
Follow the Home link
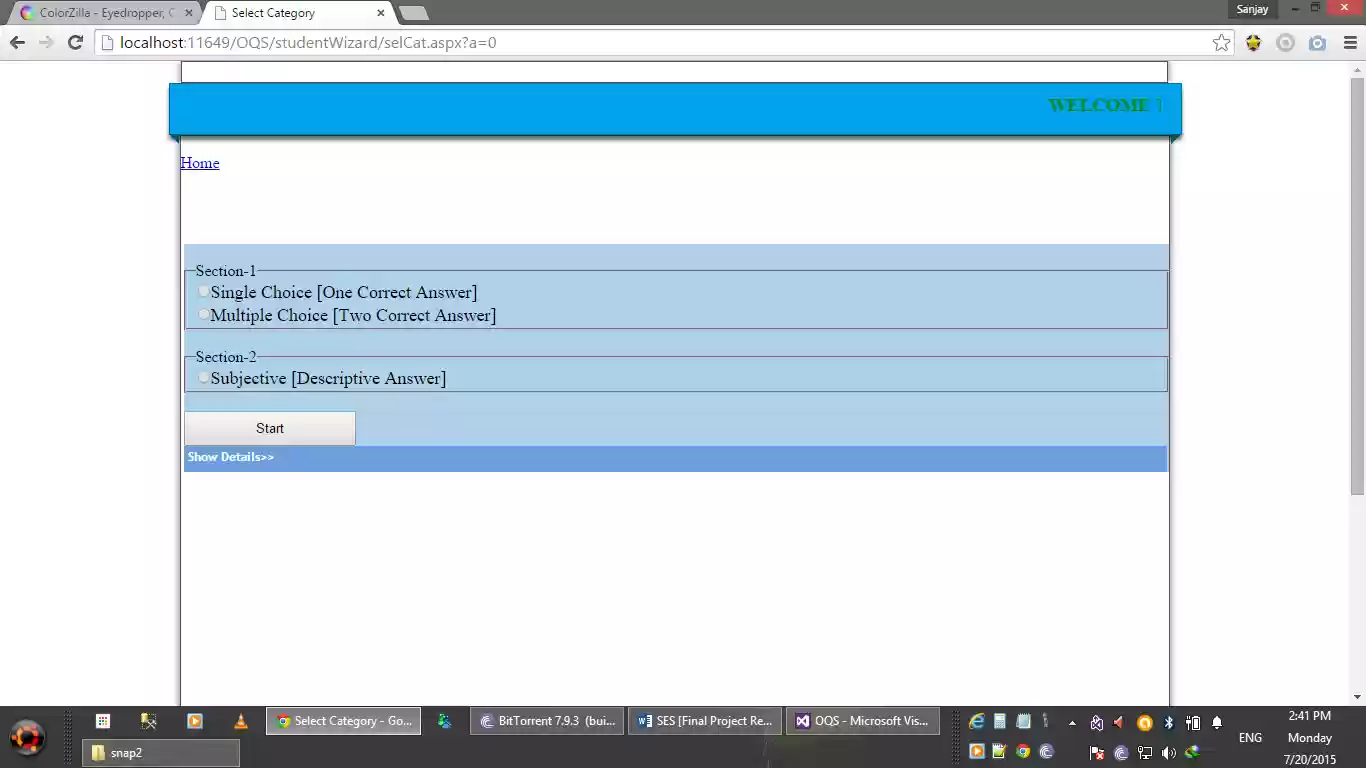point(199,163)
